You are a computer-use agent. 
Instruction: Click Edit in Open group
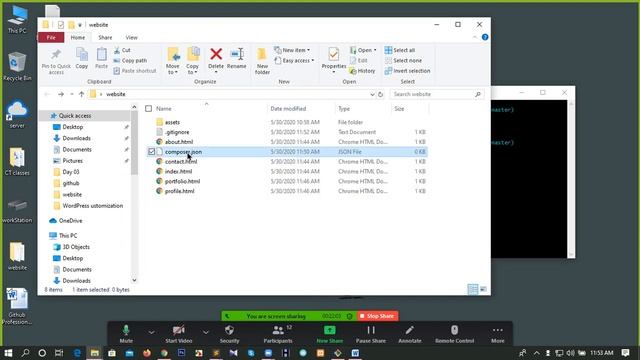[358, 60]
